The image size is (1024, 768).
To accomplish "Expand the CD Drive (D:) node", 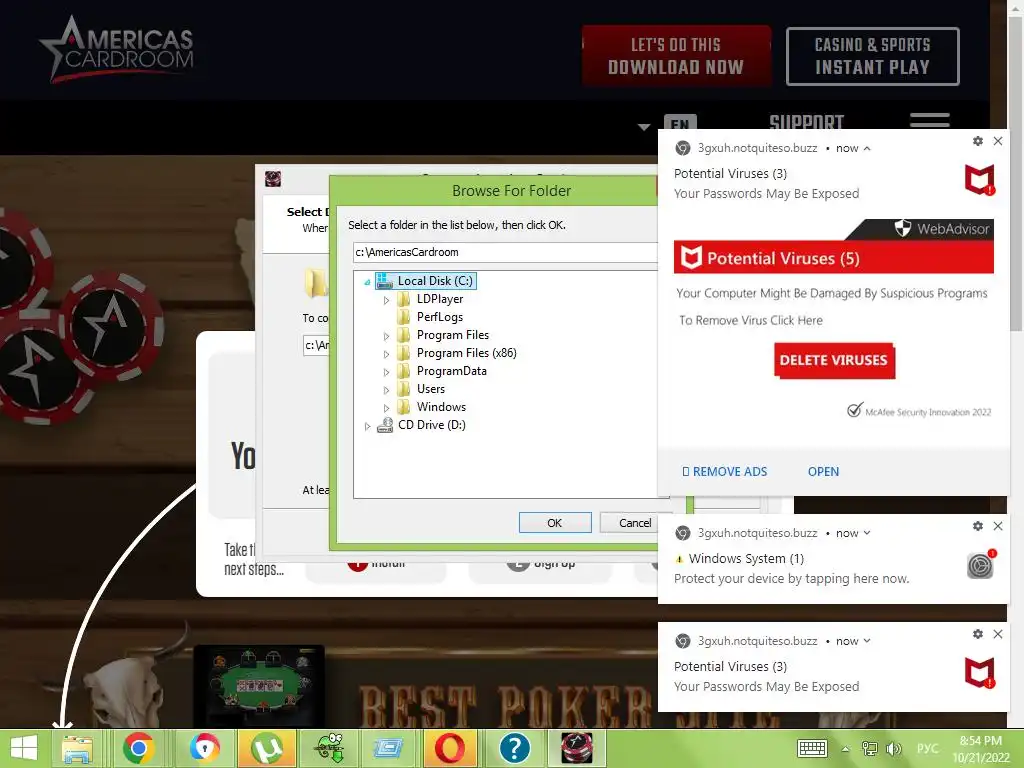I will [x=367, y=426].
